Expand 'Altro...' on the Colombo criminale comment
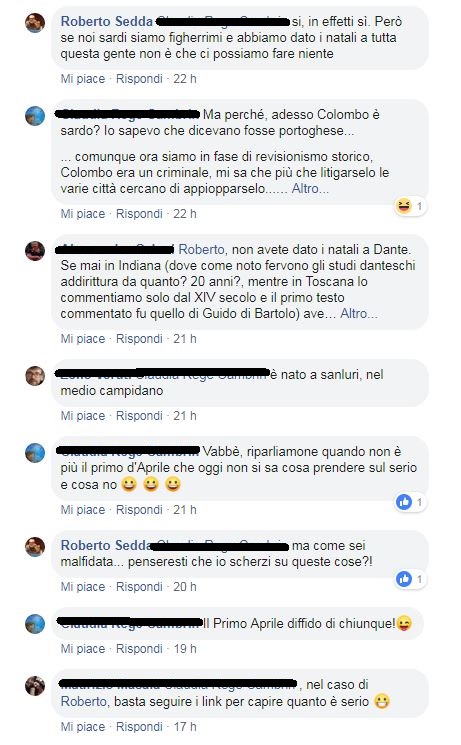This screenshot has width=461, height=745. tap(310, 189)
